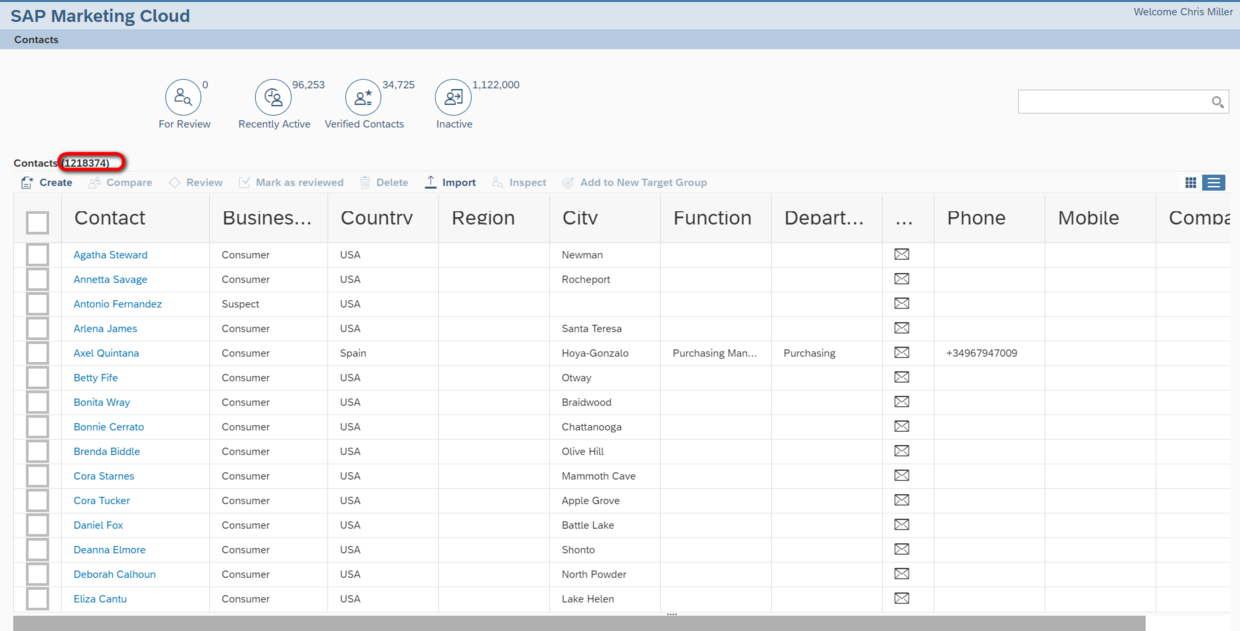Screen dimensions: 1240x631
Task: Open the For Review contacts filter icon
Action: [x=183, y=97]
